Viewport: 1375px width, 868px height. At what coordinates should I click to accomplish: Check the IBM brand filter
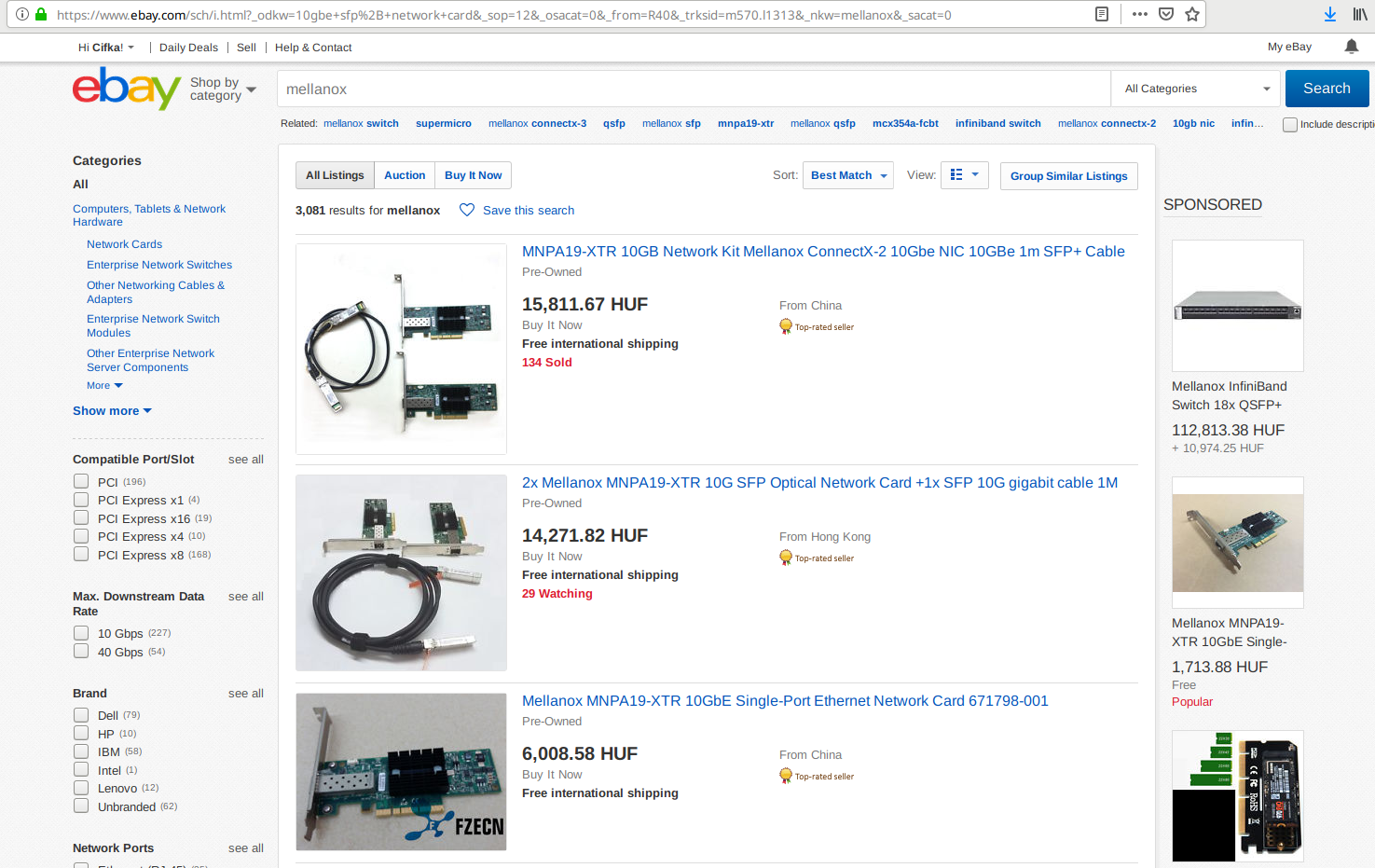coord(81,751)
